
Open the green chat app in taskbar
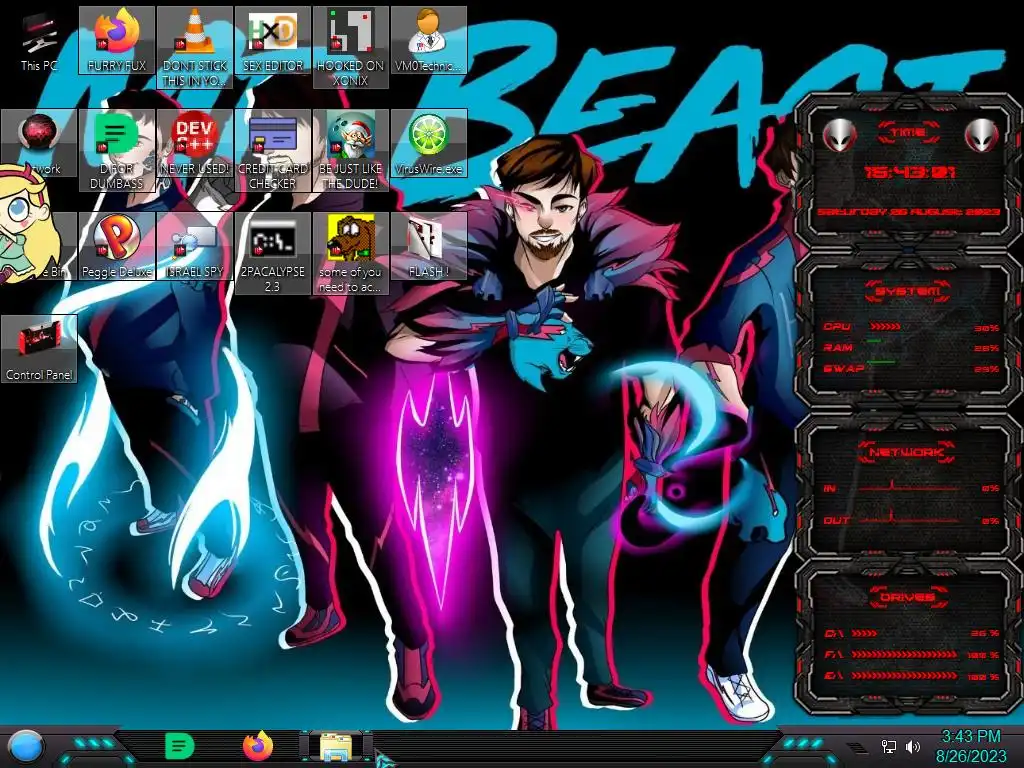click(x=180, y=746)
